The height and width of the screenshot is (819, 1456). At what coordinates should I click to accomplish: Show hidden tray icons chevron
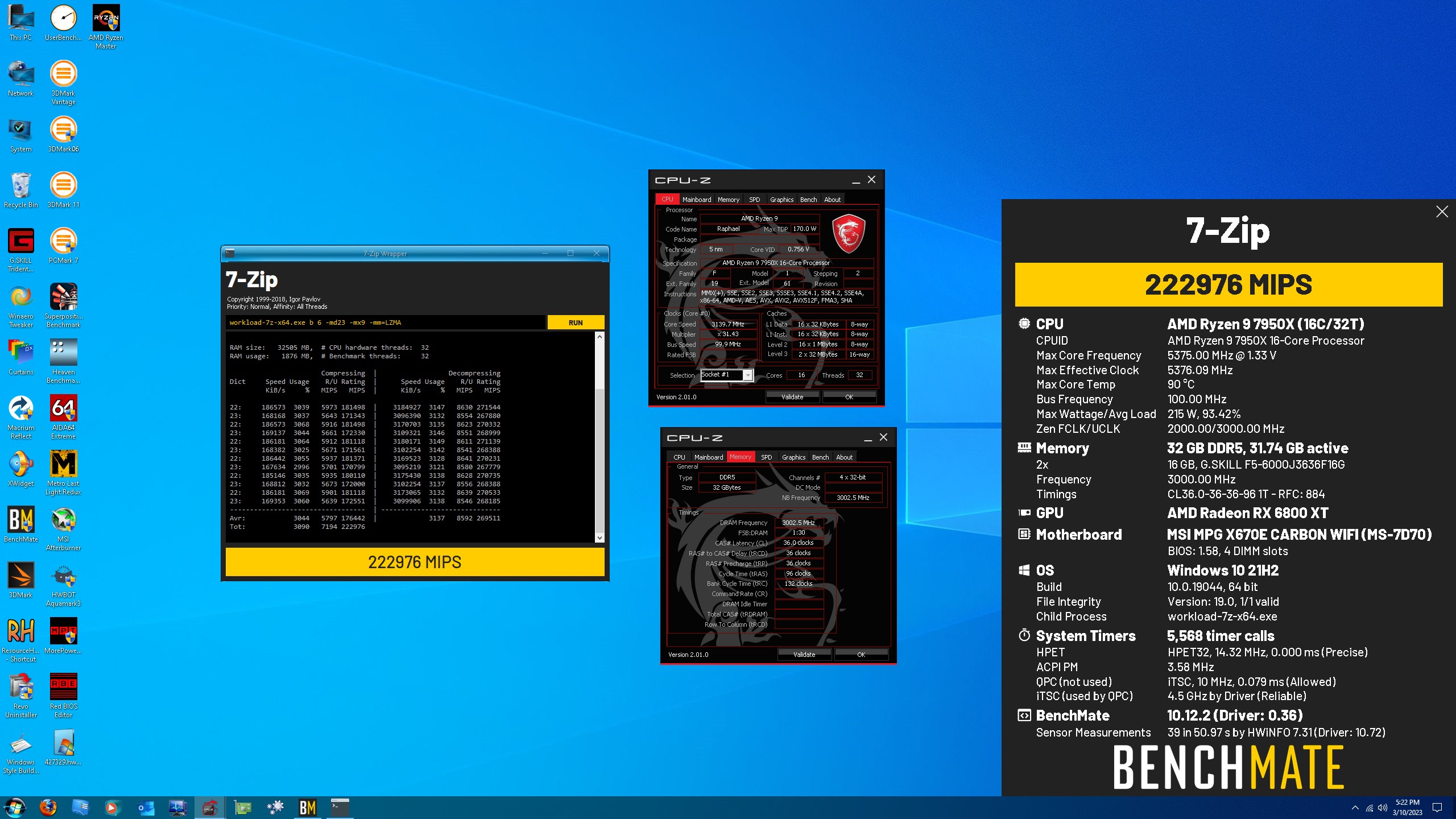click(1355, 808)
